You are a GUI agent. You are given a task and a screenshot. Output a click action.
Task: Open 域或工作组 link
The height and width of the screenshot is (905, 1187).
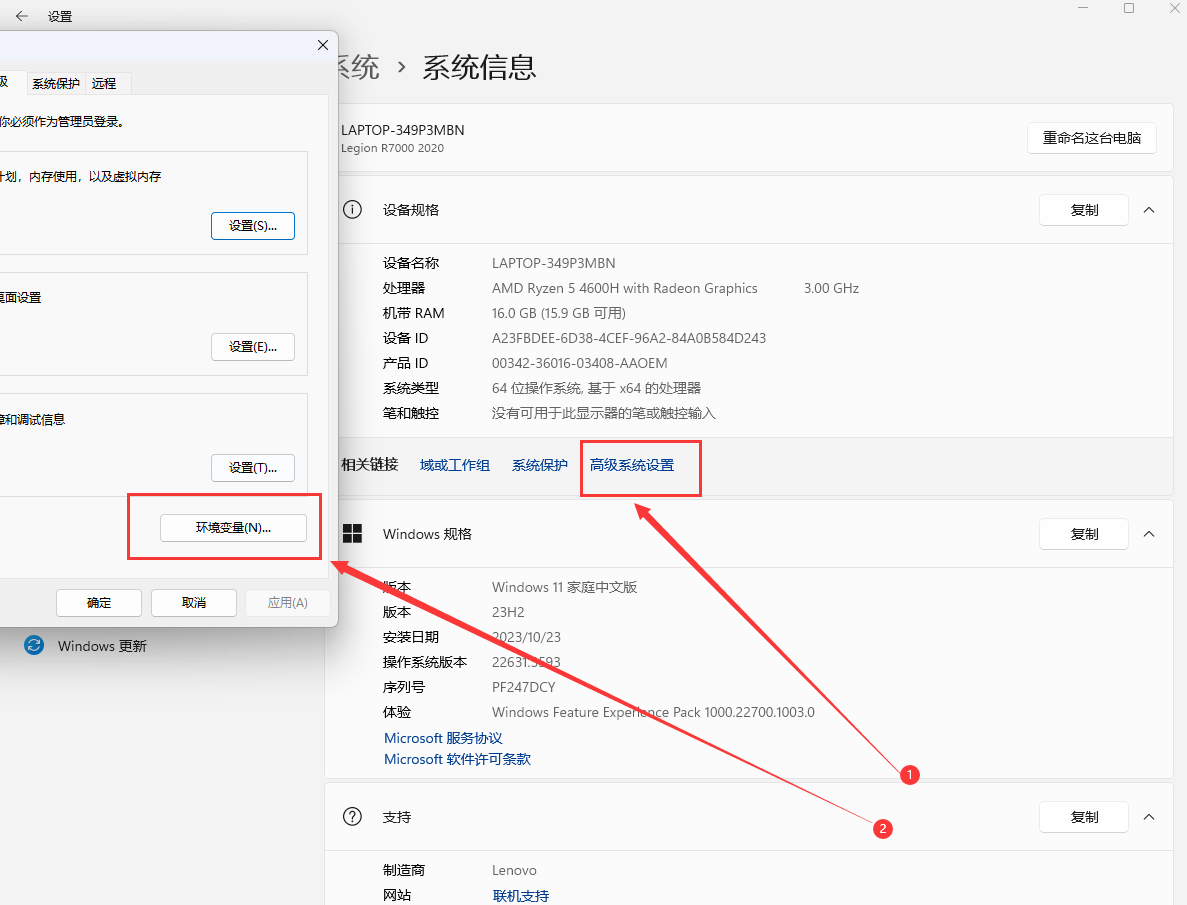click(x=455, y=465)
